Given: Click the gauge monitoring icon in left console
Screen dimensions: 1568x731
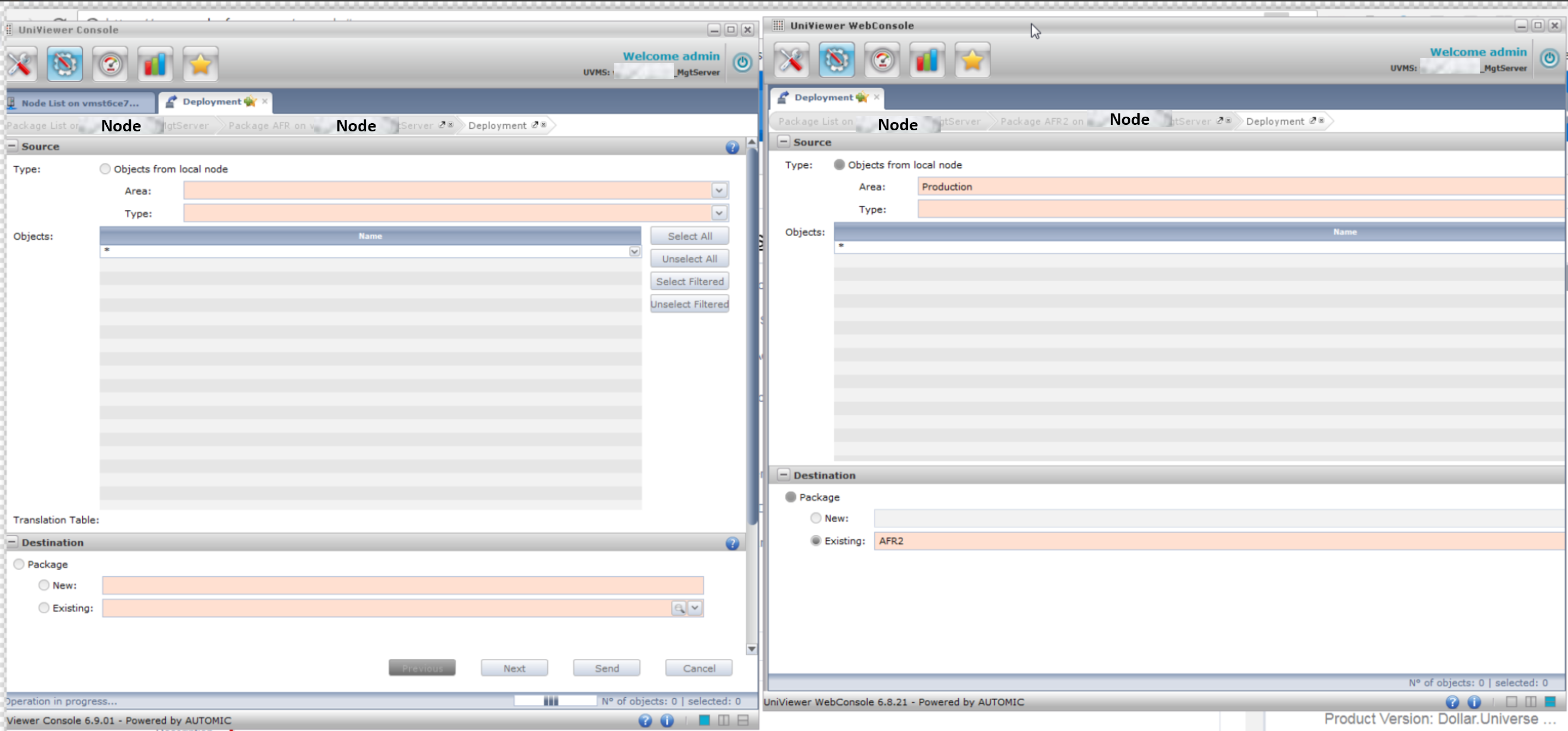Looking at the screenshot, I should pyautogui.click(x=110, y=64).
